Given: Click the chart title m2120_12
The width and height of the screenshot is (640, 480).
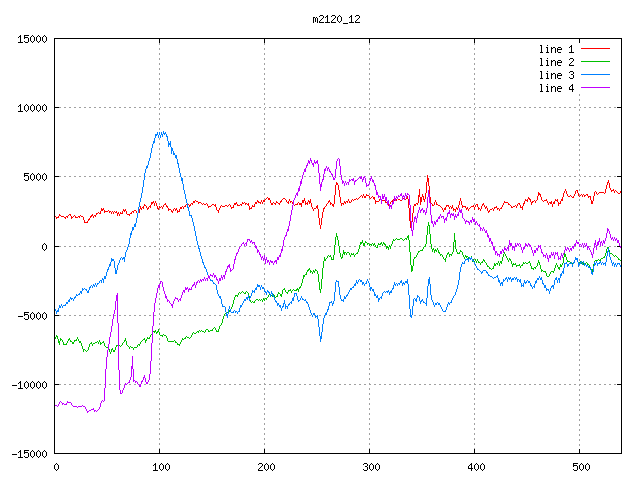Looking at the screenshot, I should point(336,19).
